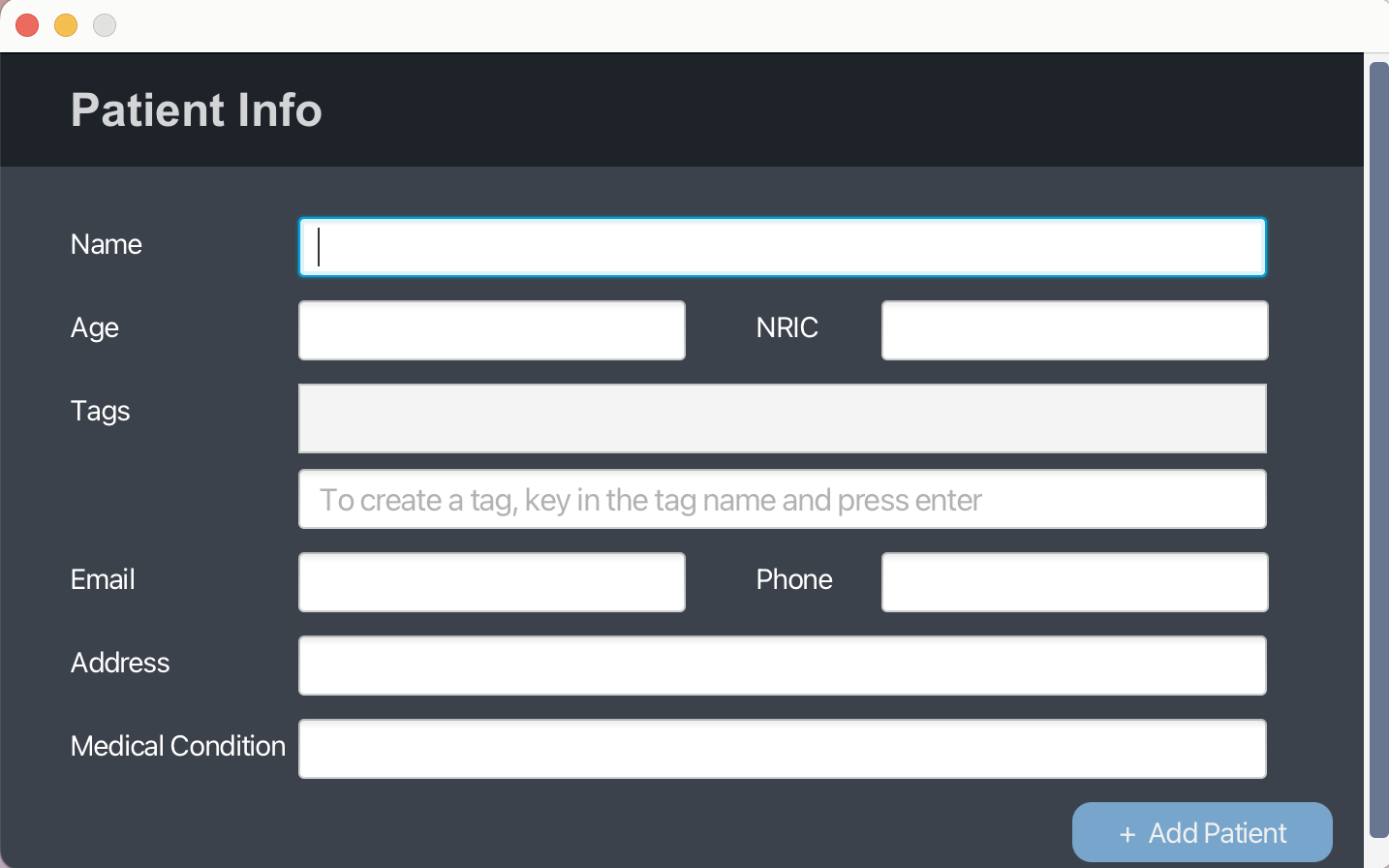Image resolution: width=1389 pixels, height=868 pixels.
Task: Click the Phone label
Action: point(794,579)
